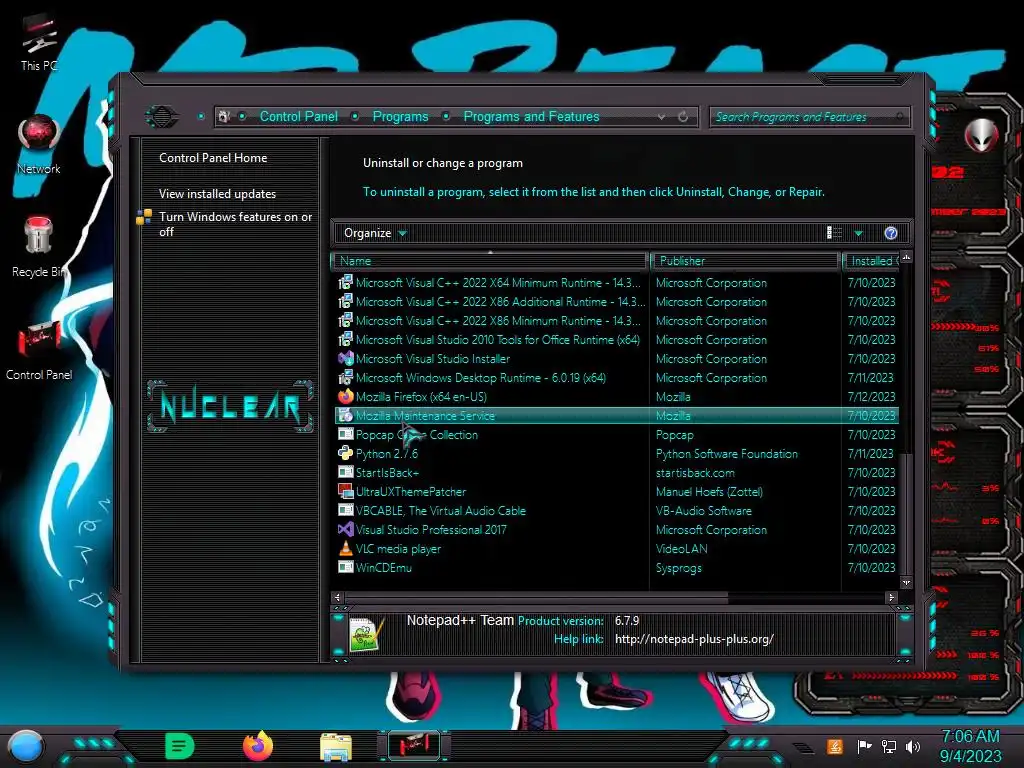Image resolution: width=1024 pixels, height=768 pixels.
Task: Select the Control Panel taskbar button
Action: (x=414, y=746)
